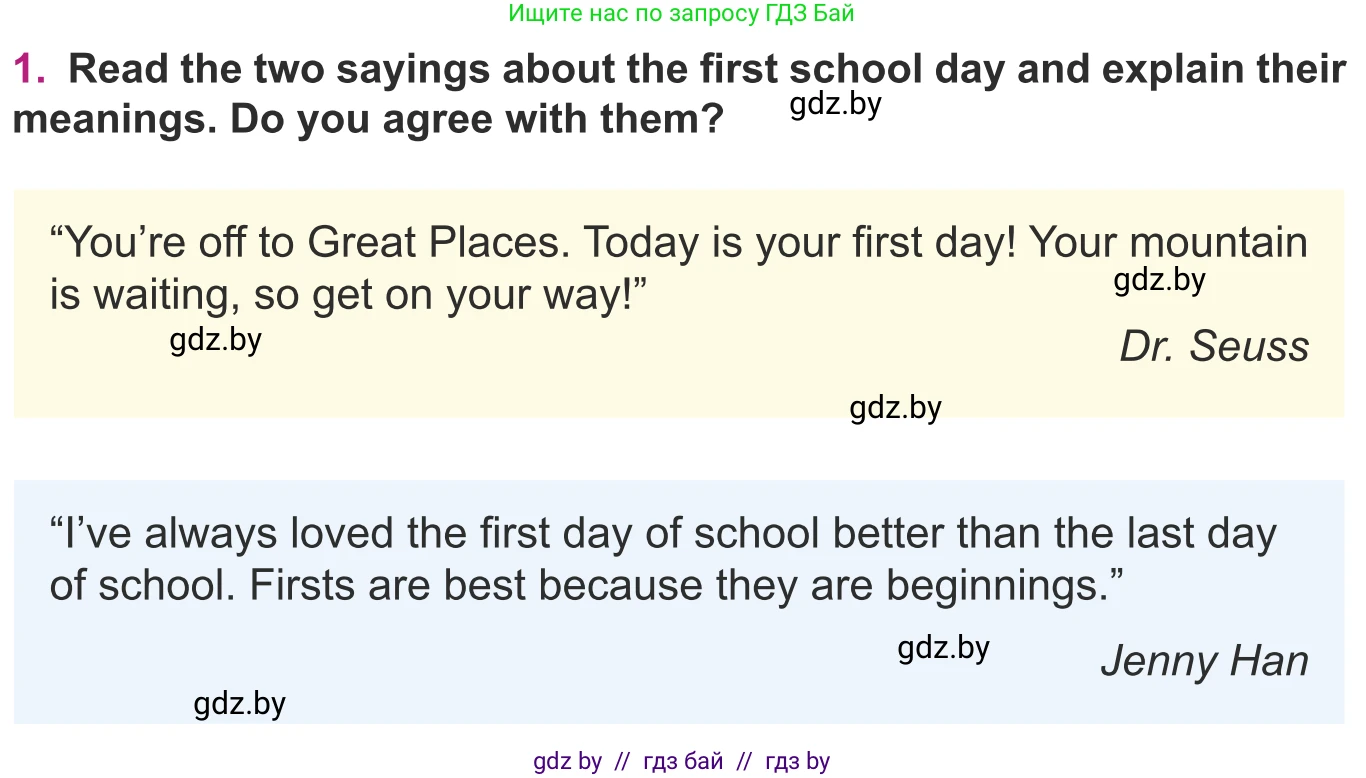The image size is (1366, 778).
Task: Click the "Jenny Han" author name
Action: pyautogui.click(x=1204, y=661)
